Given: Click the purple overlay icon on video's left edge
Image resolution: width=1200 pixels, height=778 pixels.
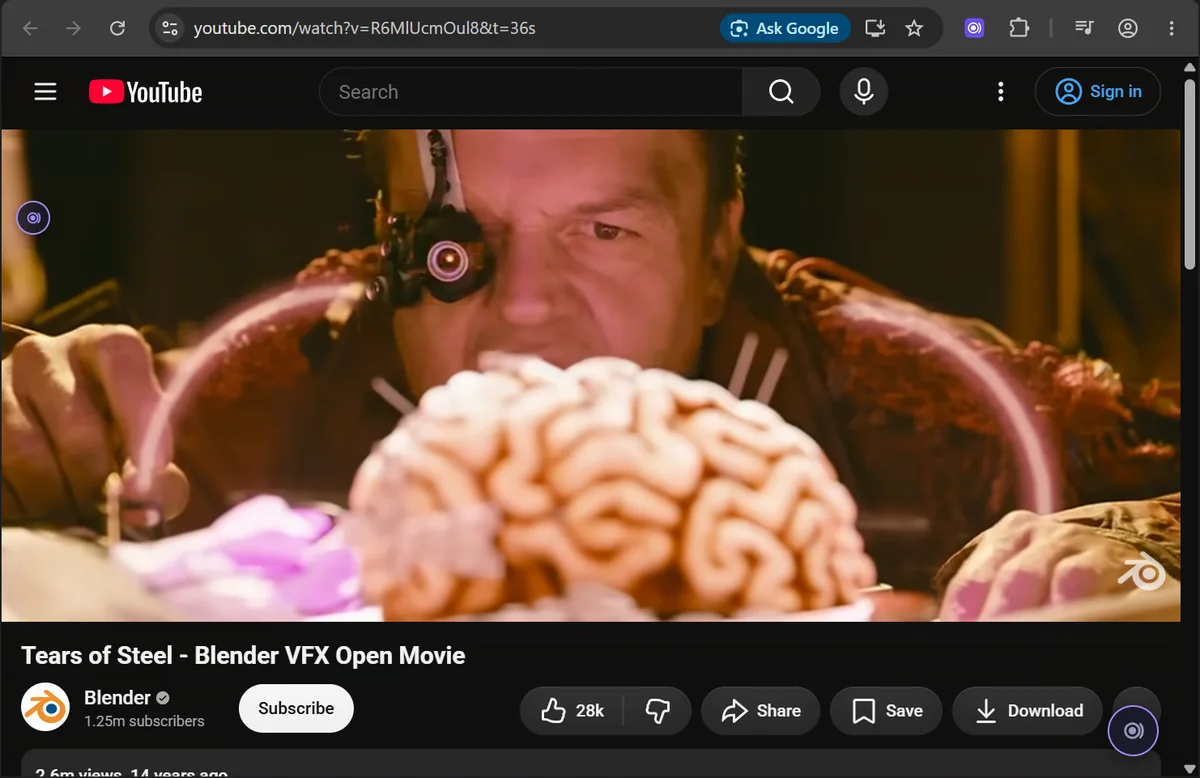Looking at the screenshot, I should [33, 217].
